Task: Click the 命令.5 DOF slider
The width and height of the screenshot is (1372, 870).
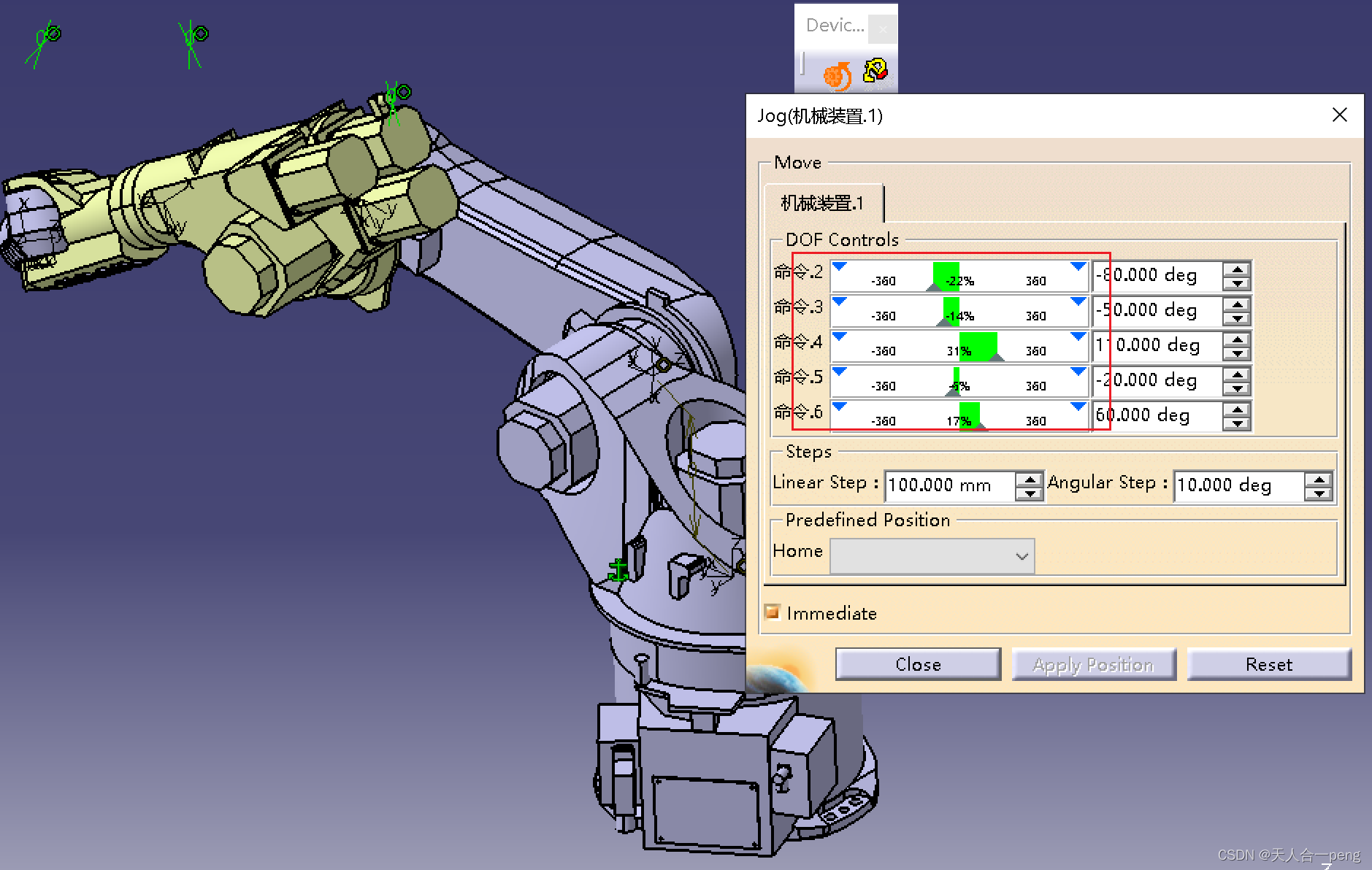Action: [x=959, y=382]
